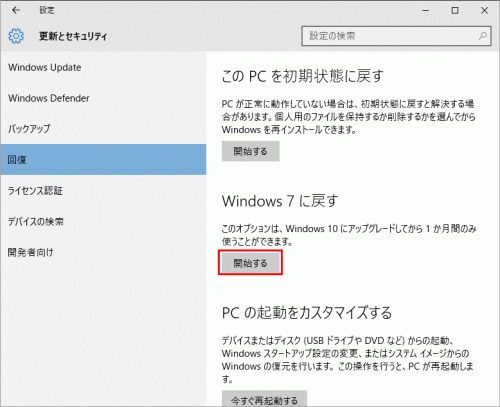Click the この PC を初期状態に戻す heading

(303, 76)
